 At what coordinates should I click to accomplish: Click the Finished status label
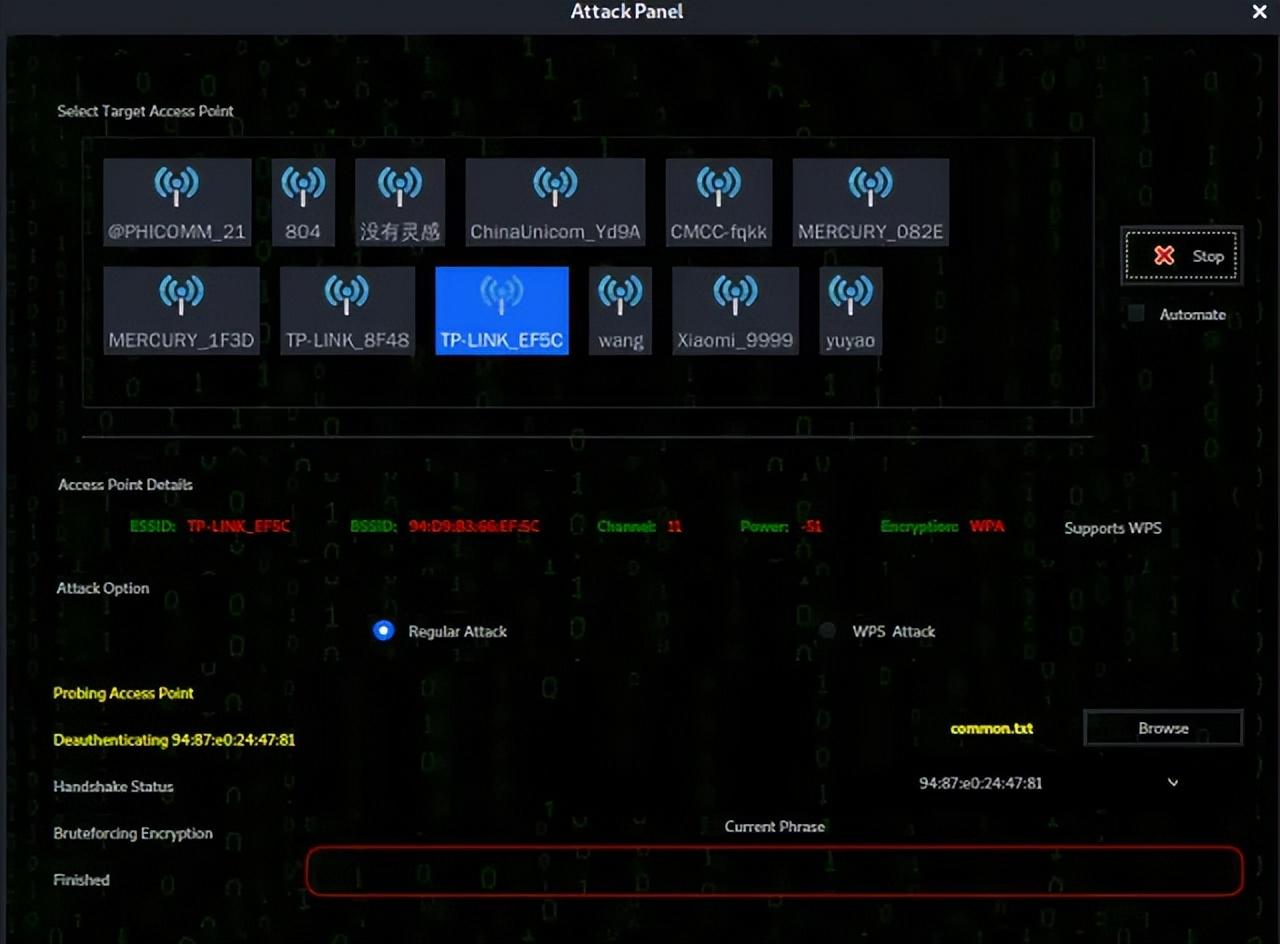[81, 880]
